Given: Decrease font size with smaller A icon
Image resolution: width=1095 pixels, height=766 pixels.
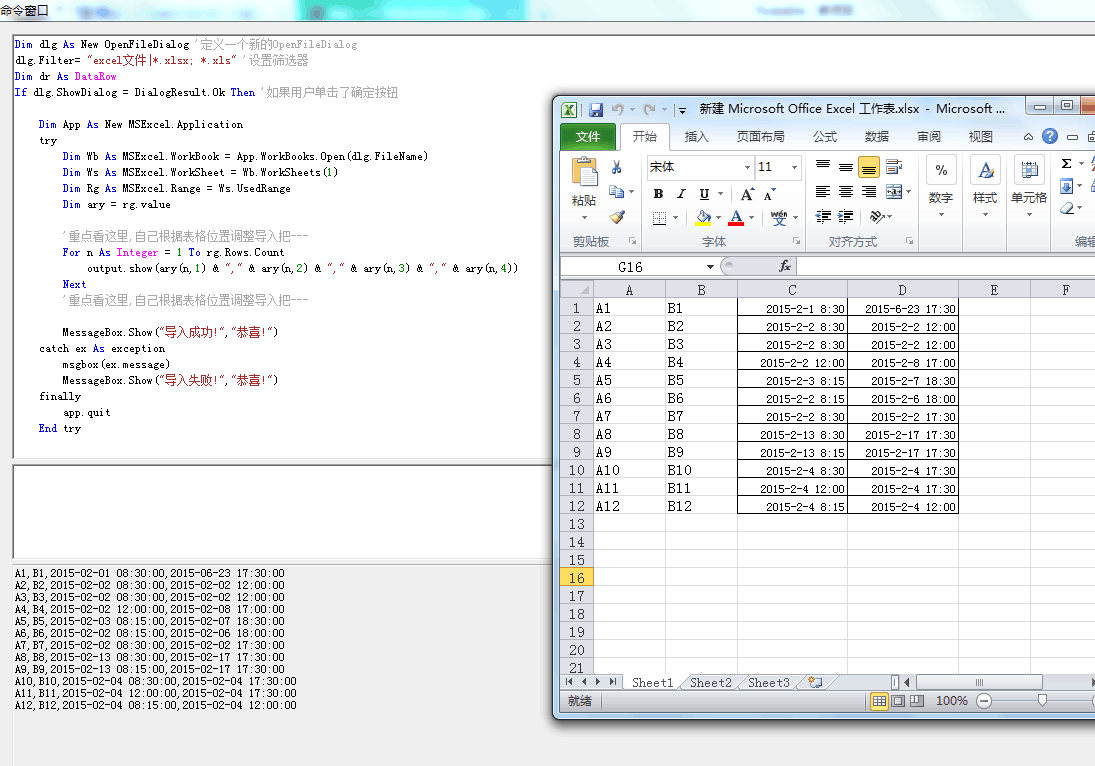Looking at the screenshot, I should [770, 194].
